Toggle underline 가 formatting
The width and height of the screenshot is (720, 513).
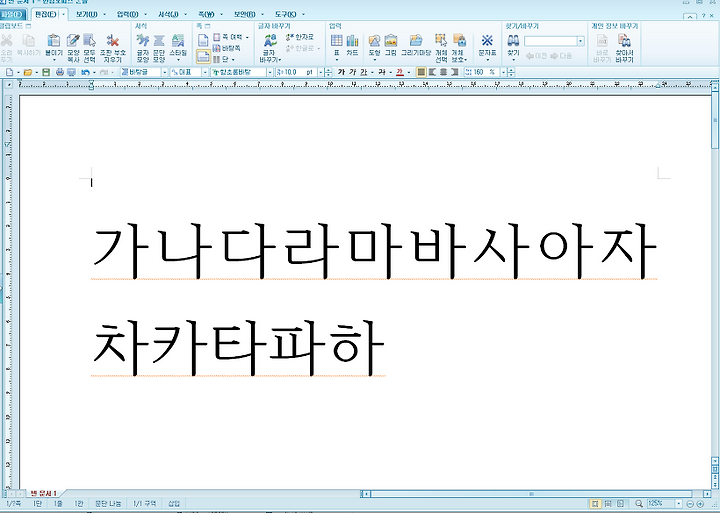(363, 72)
